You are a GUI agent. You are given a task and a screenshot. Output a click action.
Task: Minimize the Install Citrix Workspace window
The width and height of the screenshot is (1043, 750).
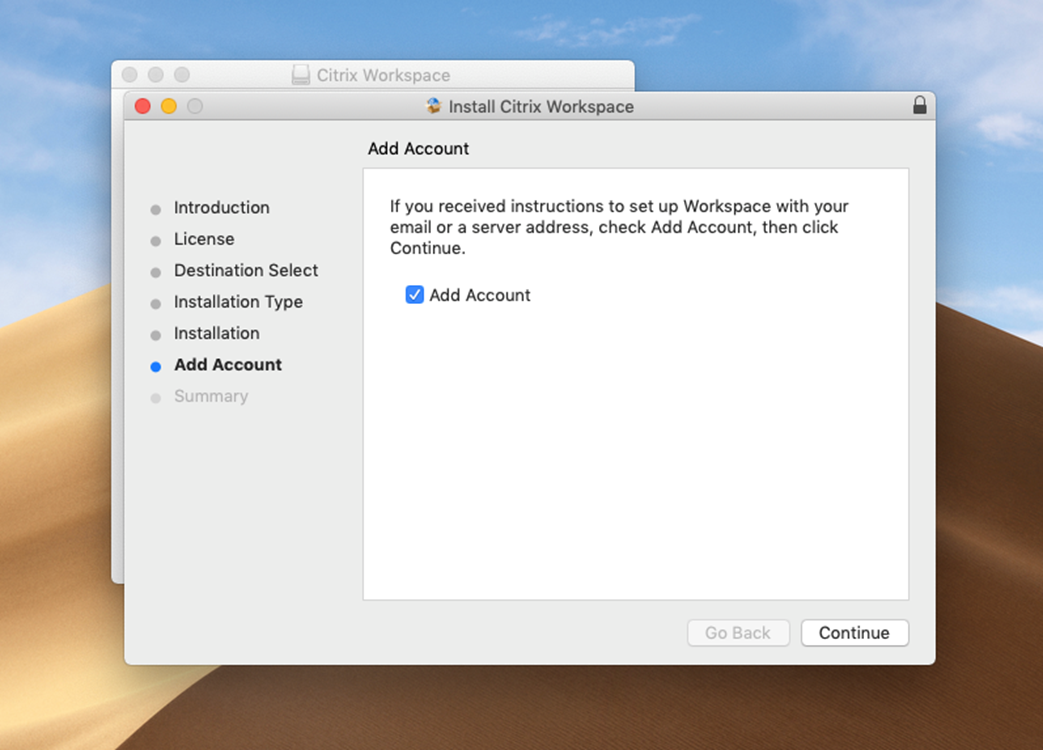169,106
